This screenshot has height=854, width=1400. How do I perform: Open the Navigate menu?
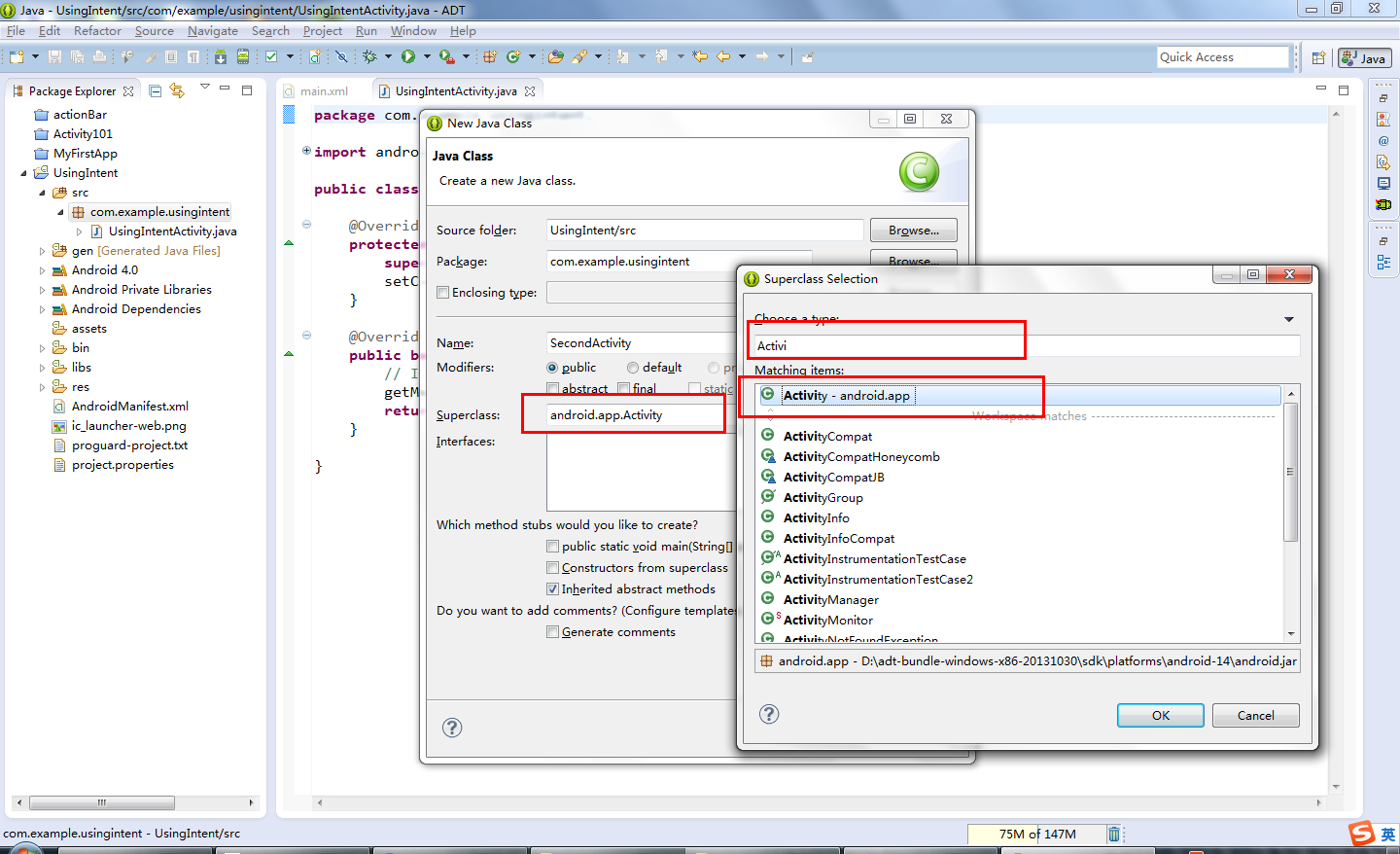pyautogui.click(x=213, y=31)
